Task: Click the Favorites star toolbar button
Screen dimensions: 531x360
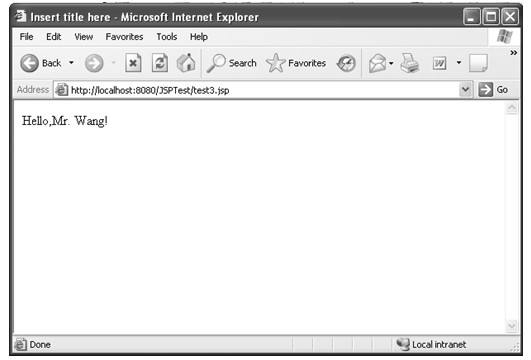Action: click(x=296, y=63)
